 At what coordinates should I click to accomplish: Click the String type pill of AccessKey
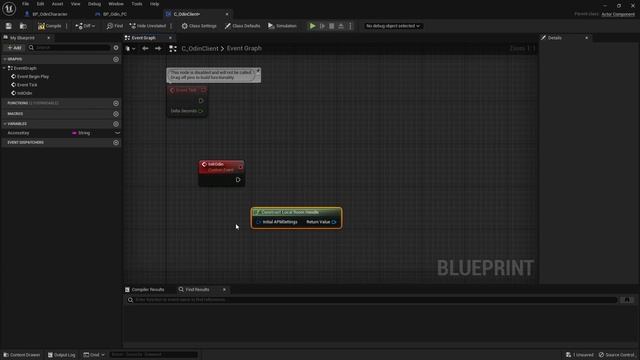coord(81,133)
